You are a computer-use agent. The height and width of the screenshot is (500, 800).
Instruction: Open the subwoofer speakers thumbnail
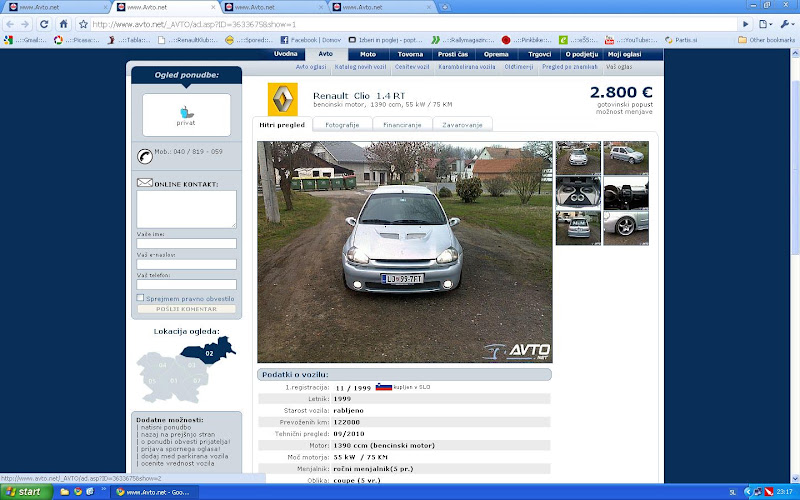[578, 193]
